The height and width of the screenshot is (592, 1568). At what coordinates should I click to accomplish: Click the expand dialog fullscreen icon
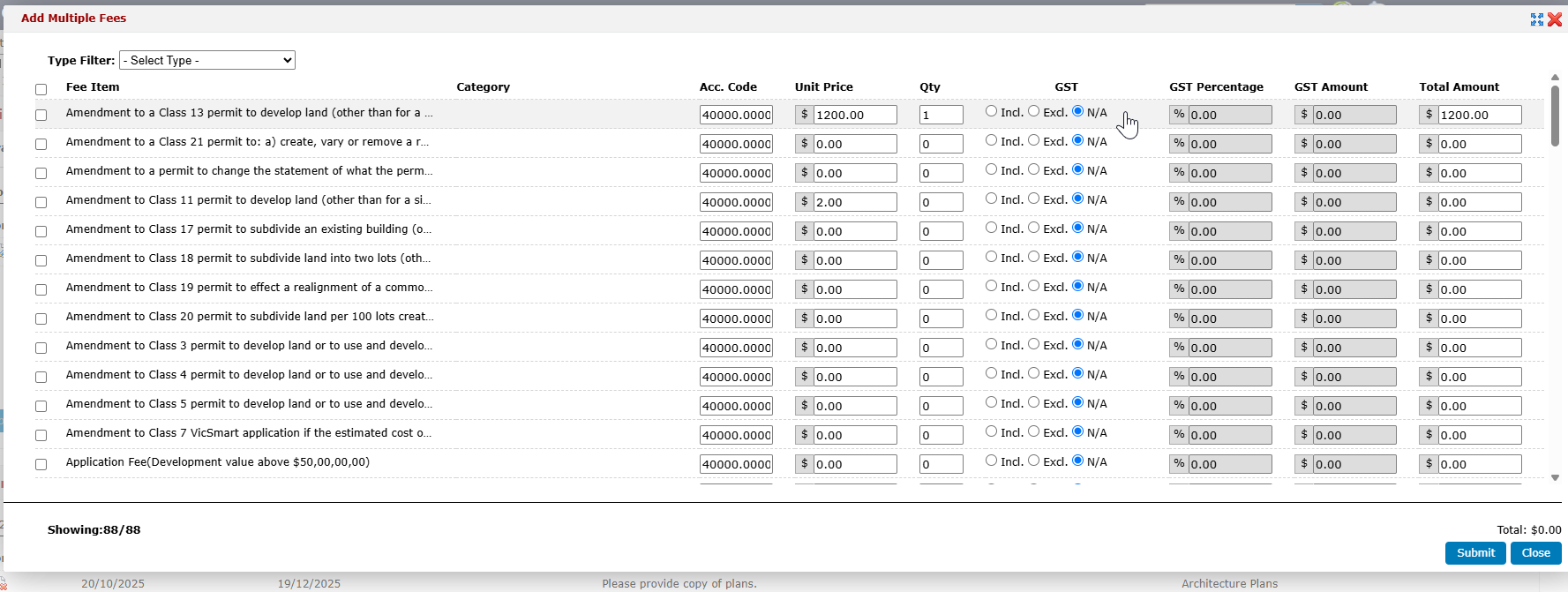coord(1537,19)
